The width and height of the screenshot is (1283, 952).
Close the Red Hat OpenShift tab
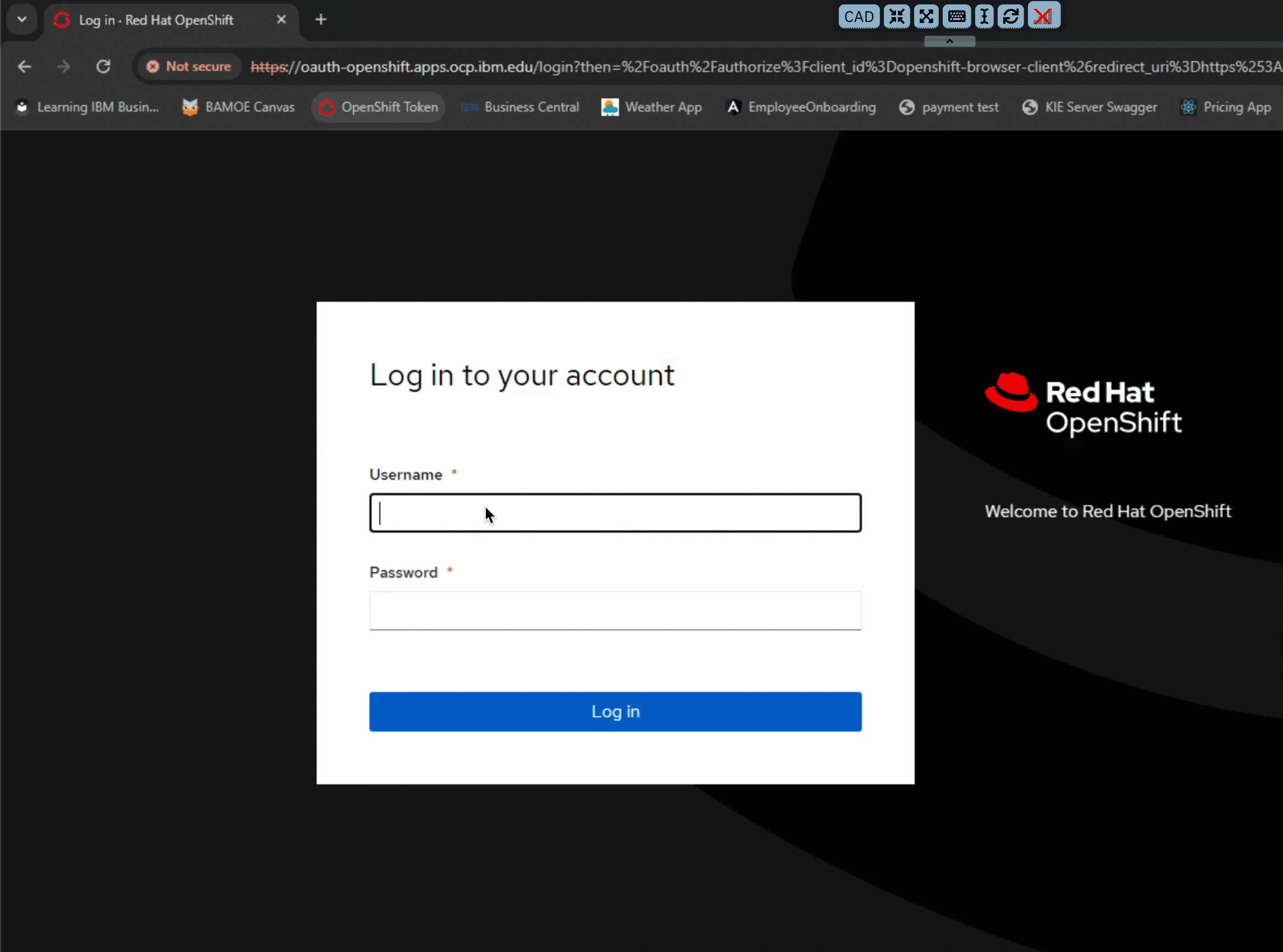281,20
